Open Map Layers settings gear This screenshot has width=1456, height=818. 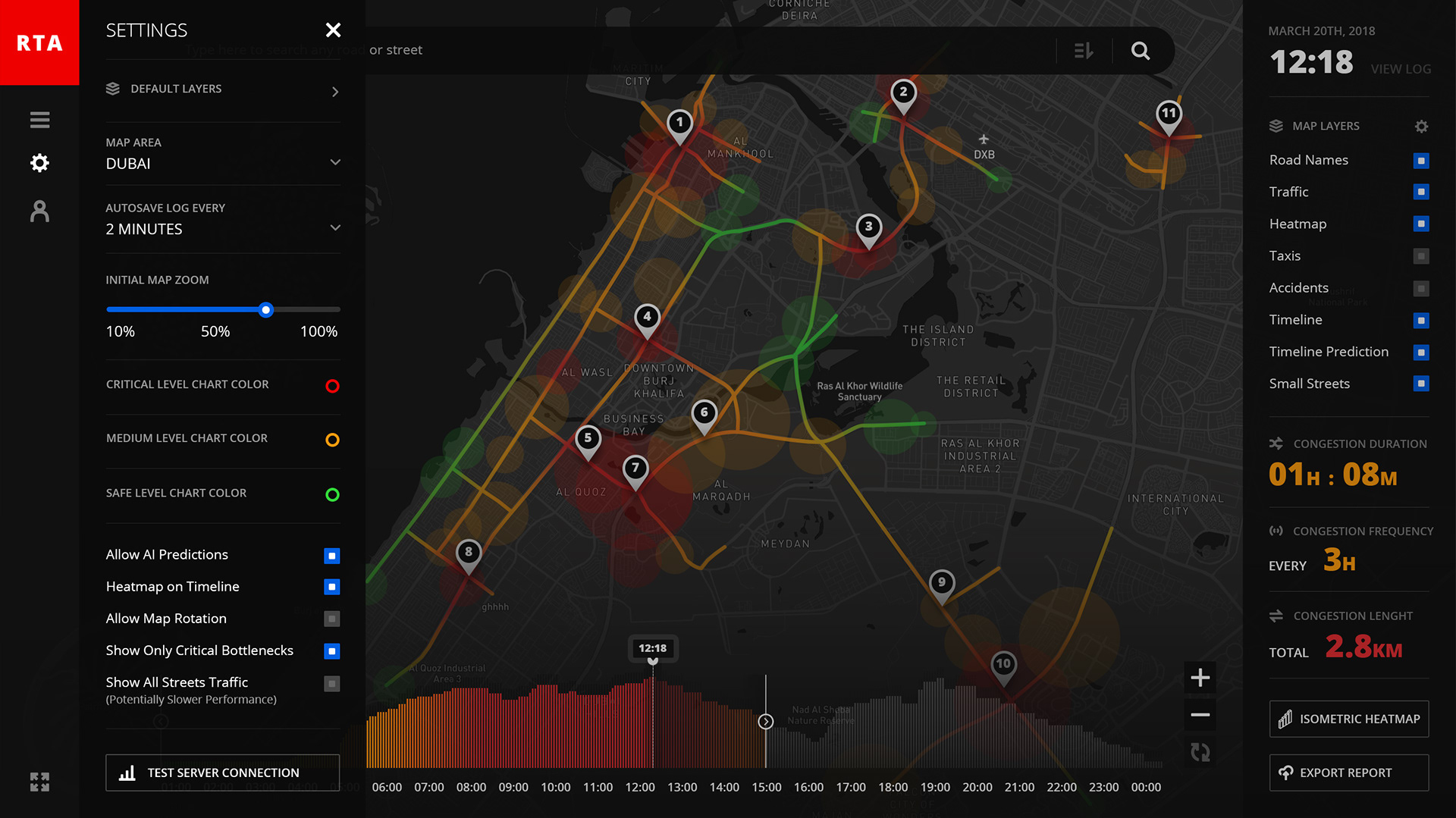click(1422, 127)
